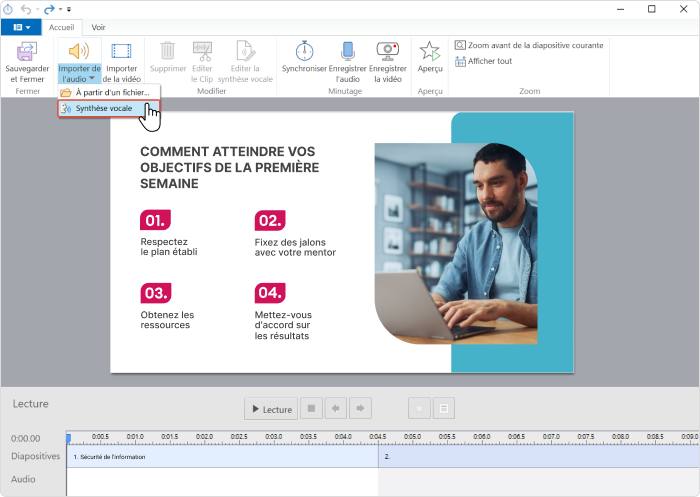This screenshot has width=700, height=497.
Task: Click the Aperçu star icon
Action: pos(430,51)
